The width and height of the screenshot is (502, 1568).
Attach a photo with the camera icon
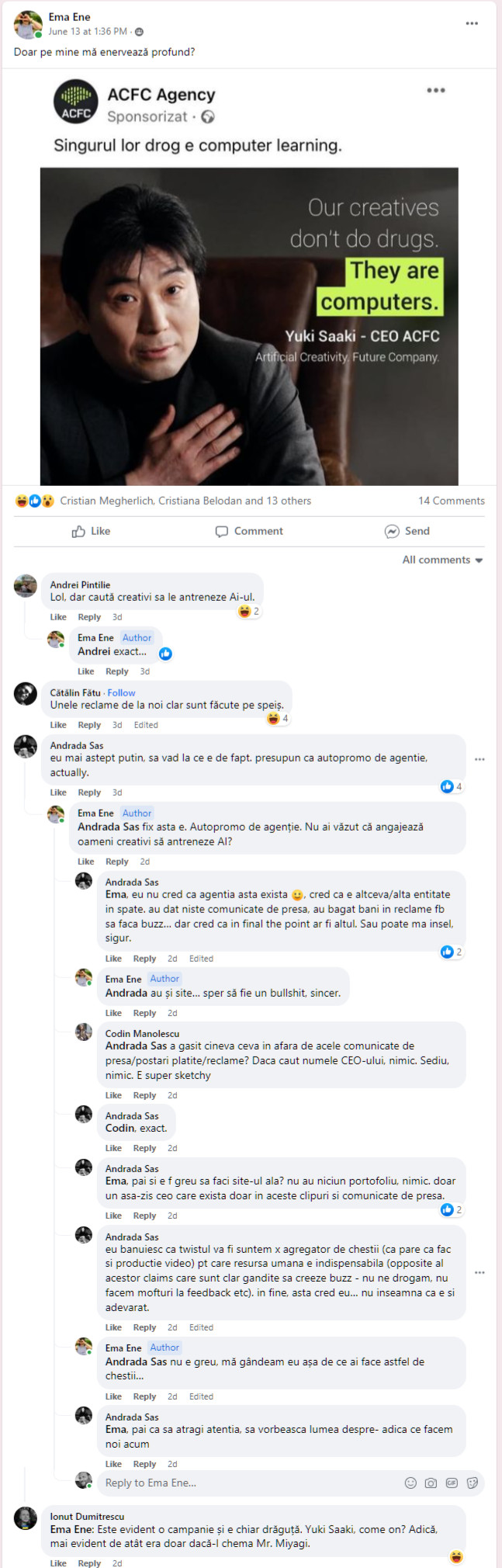(431, 1483)
